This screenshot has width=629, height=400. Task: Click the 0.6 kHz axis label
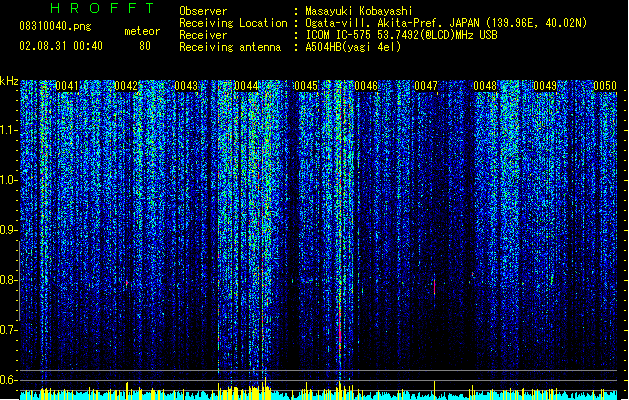tap(8, 380)
